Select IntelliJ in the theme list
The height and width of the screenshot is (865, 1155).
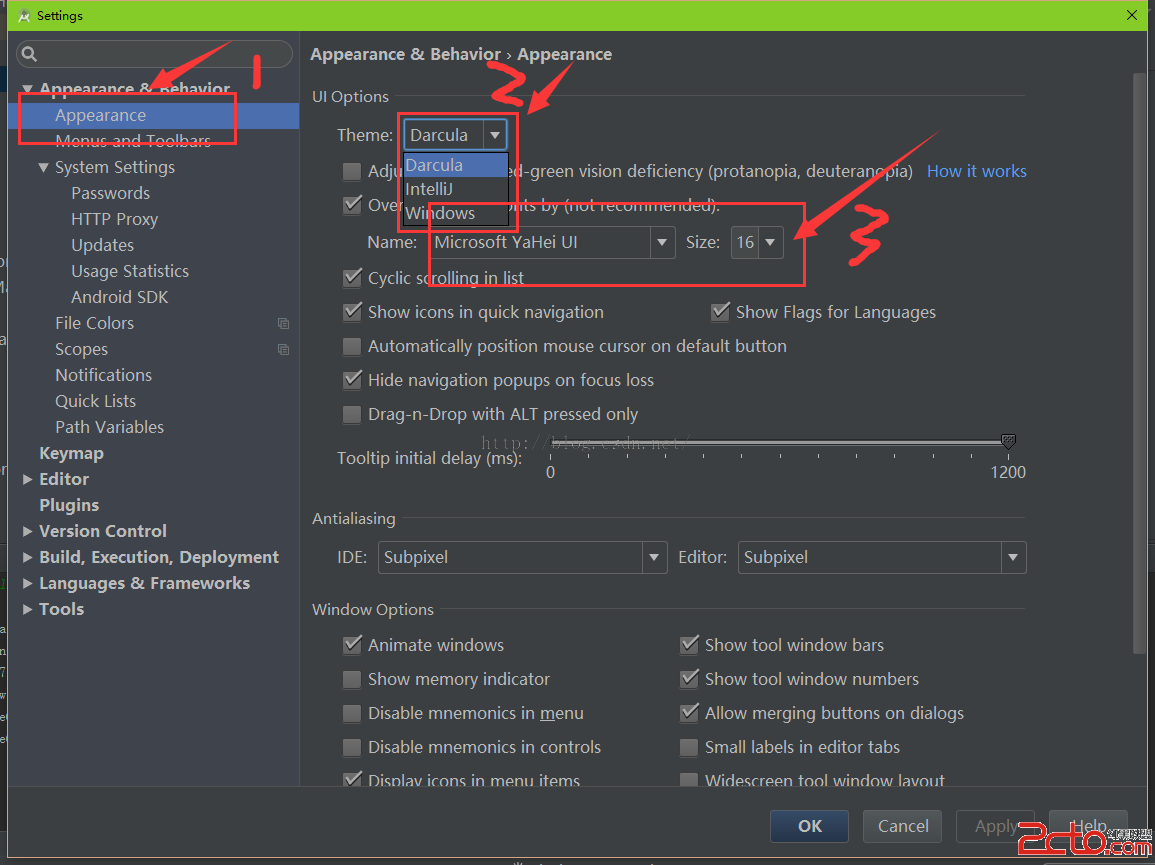click(456, 189)
